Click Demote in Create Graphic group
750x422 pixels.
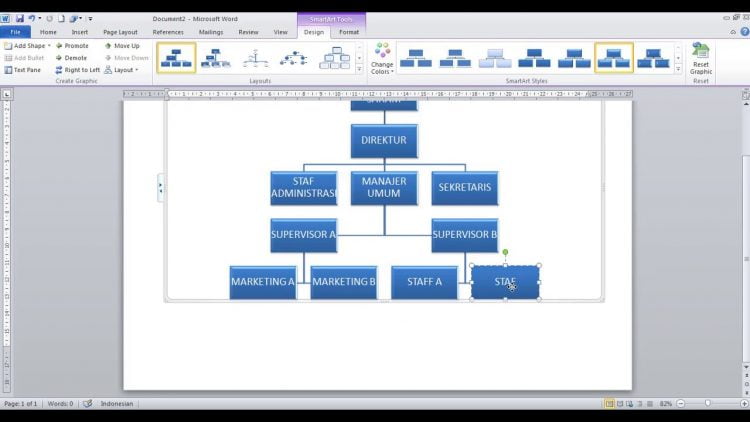coord(71,58)
